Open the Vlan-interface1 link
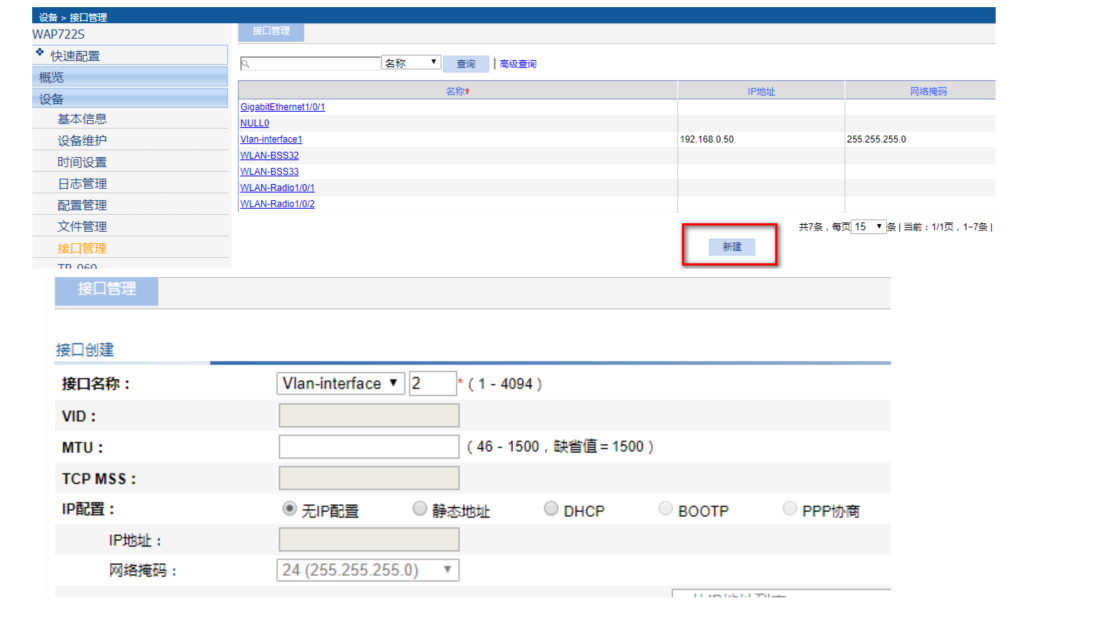 click(271, 139)
